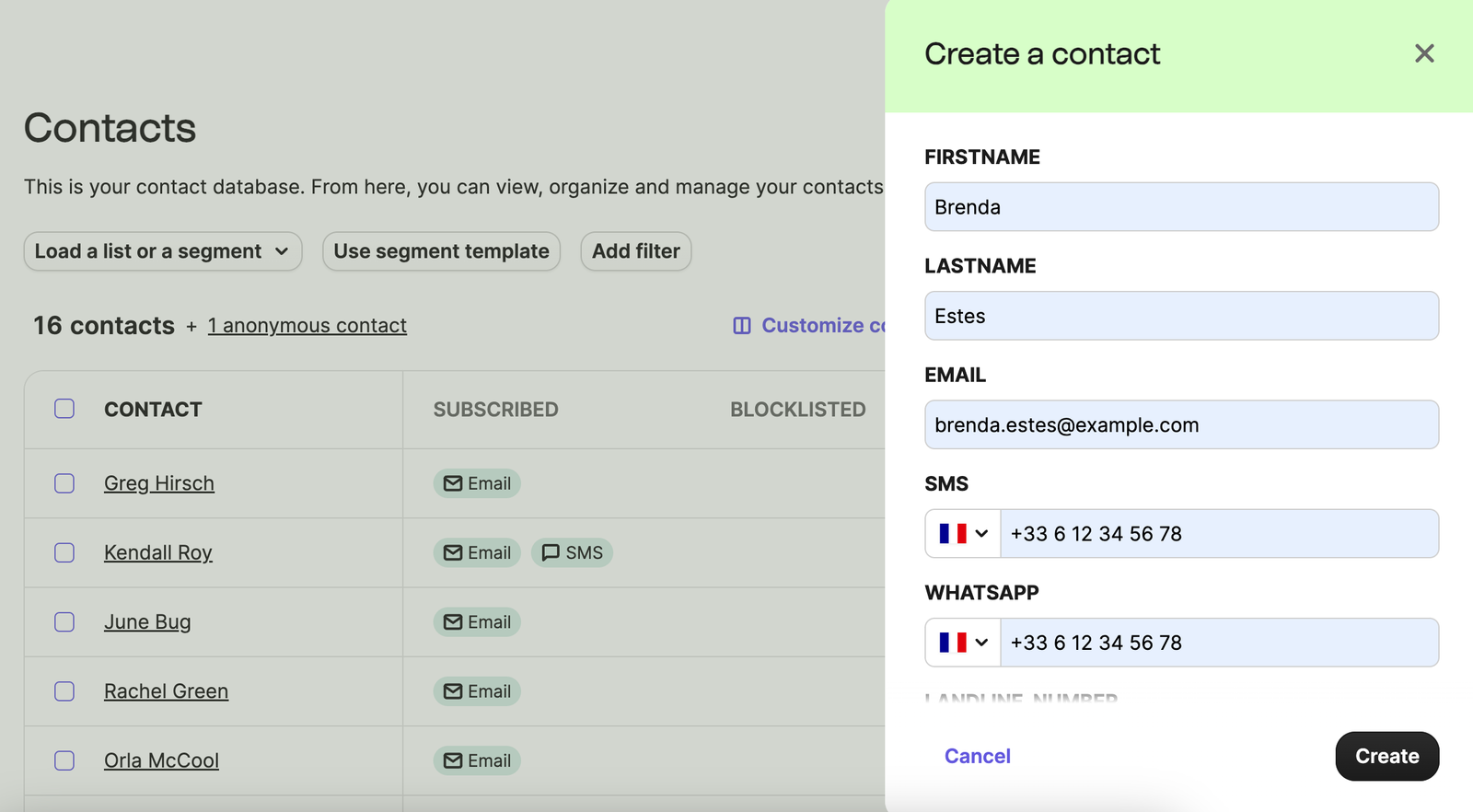Open the Load a list or segment dropdown

click(x=163, y=251)
